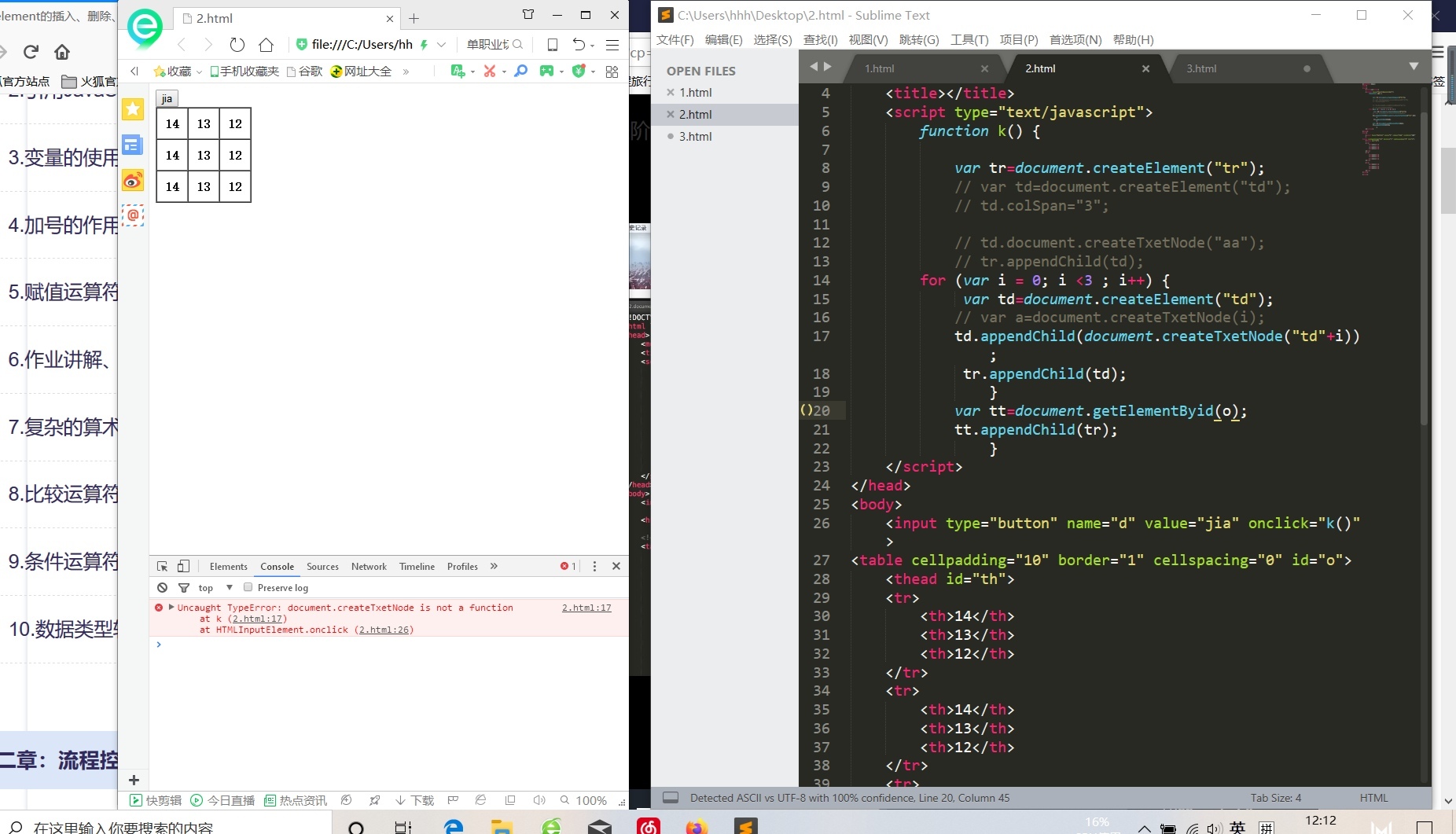1456x834 pixels.
Task: Open the 网址大全 bookmark
Action: pyautogui.click(x=361, y=72)
